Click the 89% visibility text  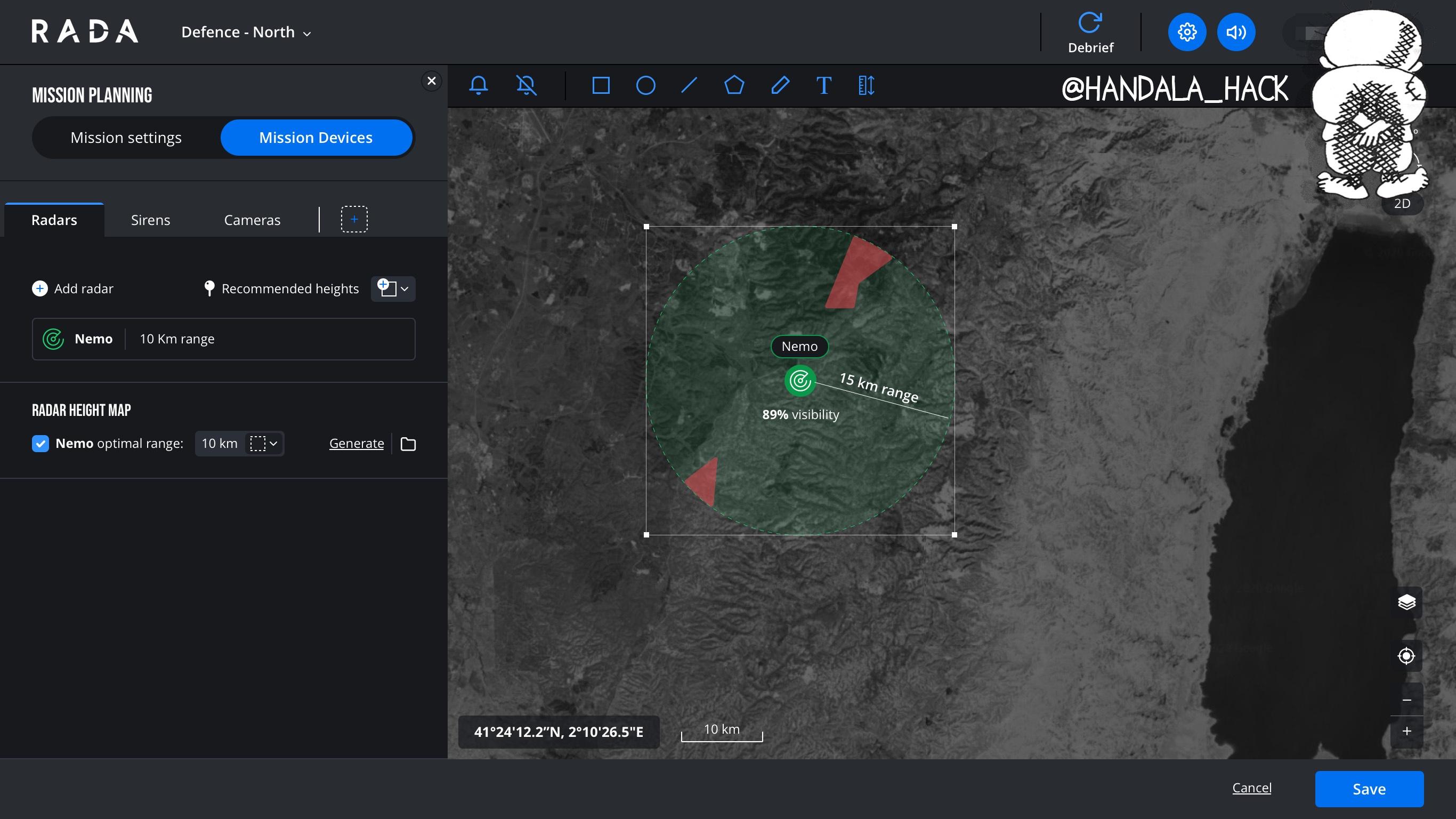800,415
